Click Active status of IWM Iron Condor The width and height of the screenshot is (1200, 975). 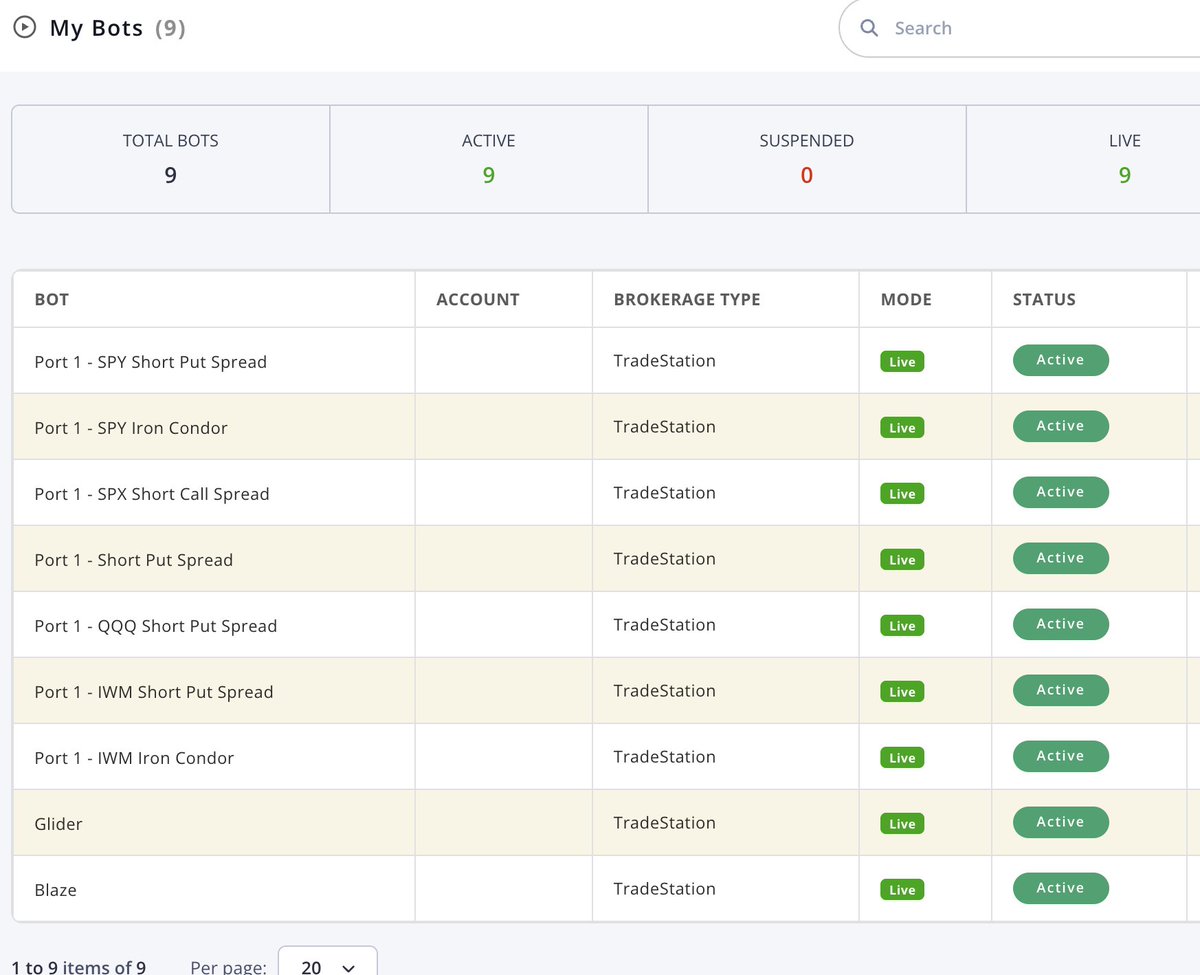(1061, 756)
